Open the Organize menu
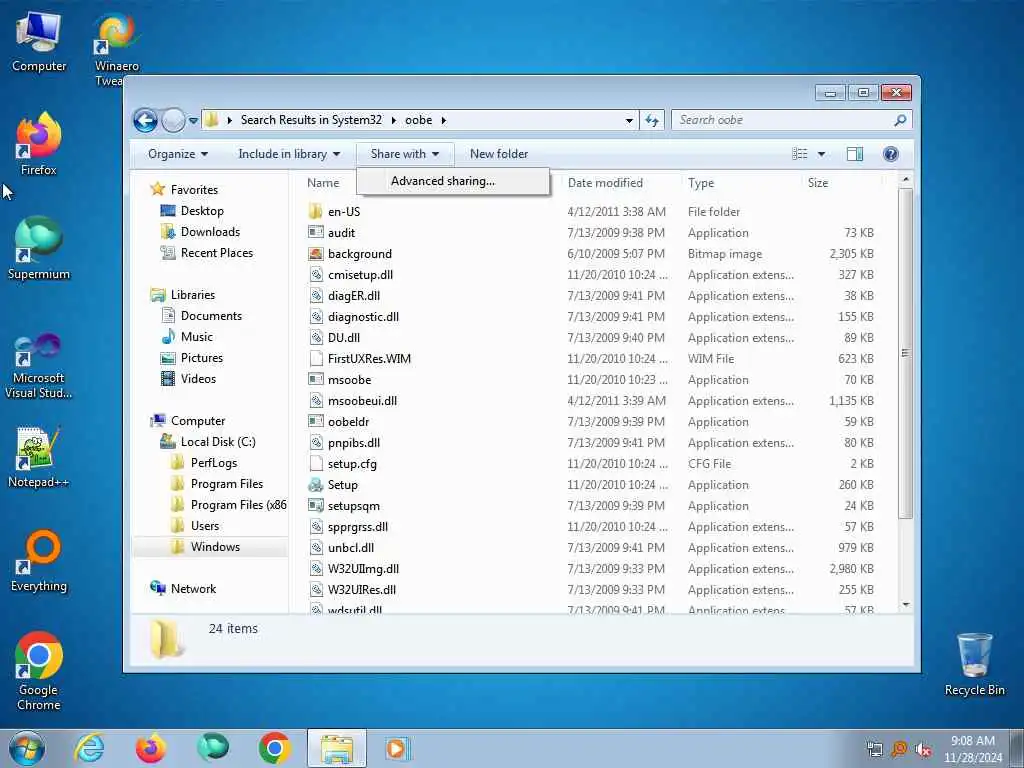Viewport: 1024px width, 768px height. [x=178, y=154]
